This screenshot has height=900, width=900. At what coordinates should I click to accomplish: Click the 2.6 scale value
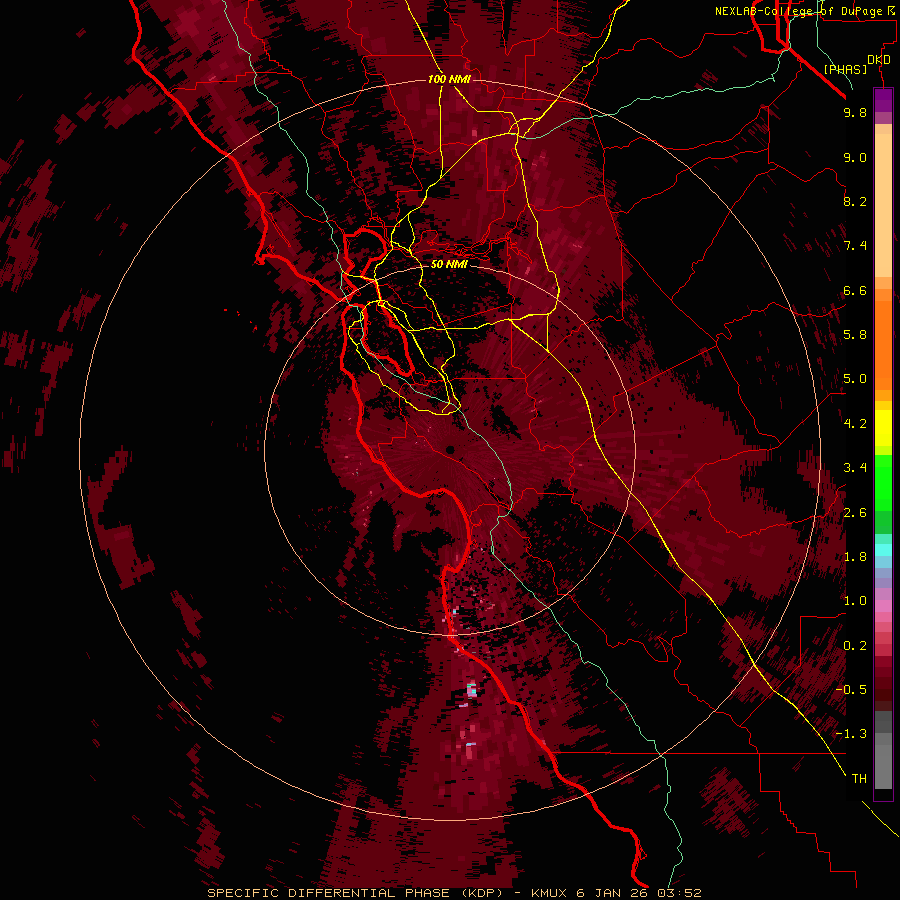855,513
